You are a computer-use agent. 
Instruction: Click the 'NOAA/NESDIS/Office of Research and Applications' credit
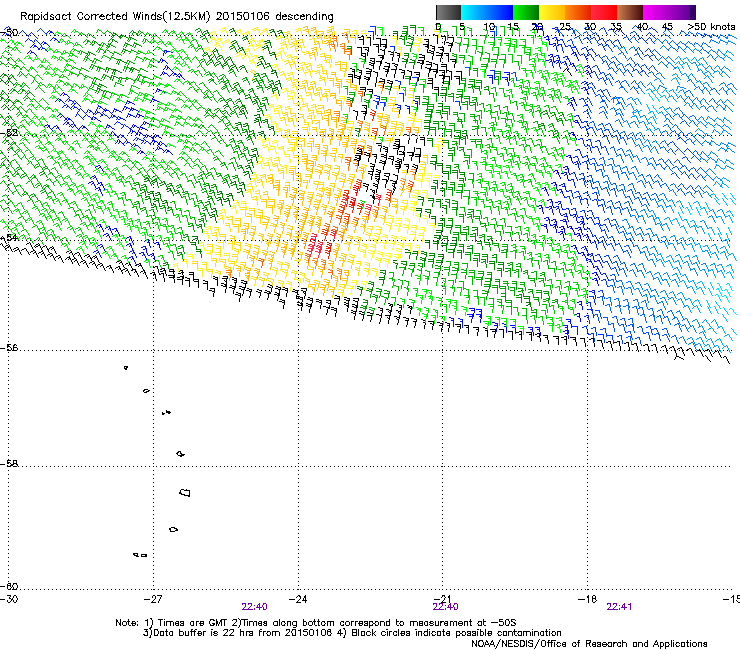tap(589, 644)
